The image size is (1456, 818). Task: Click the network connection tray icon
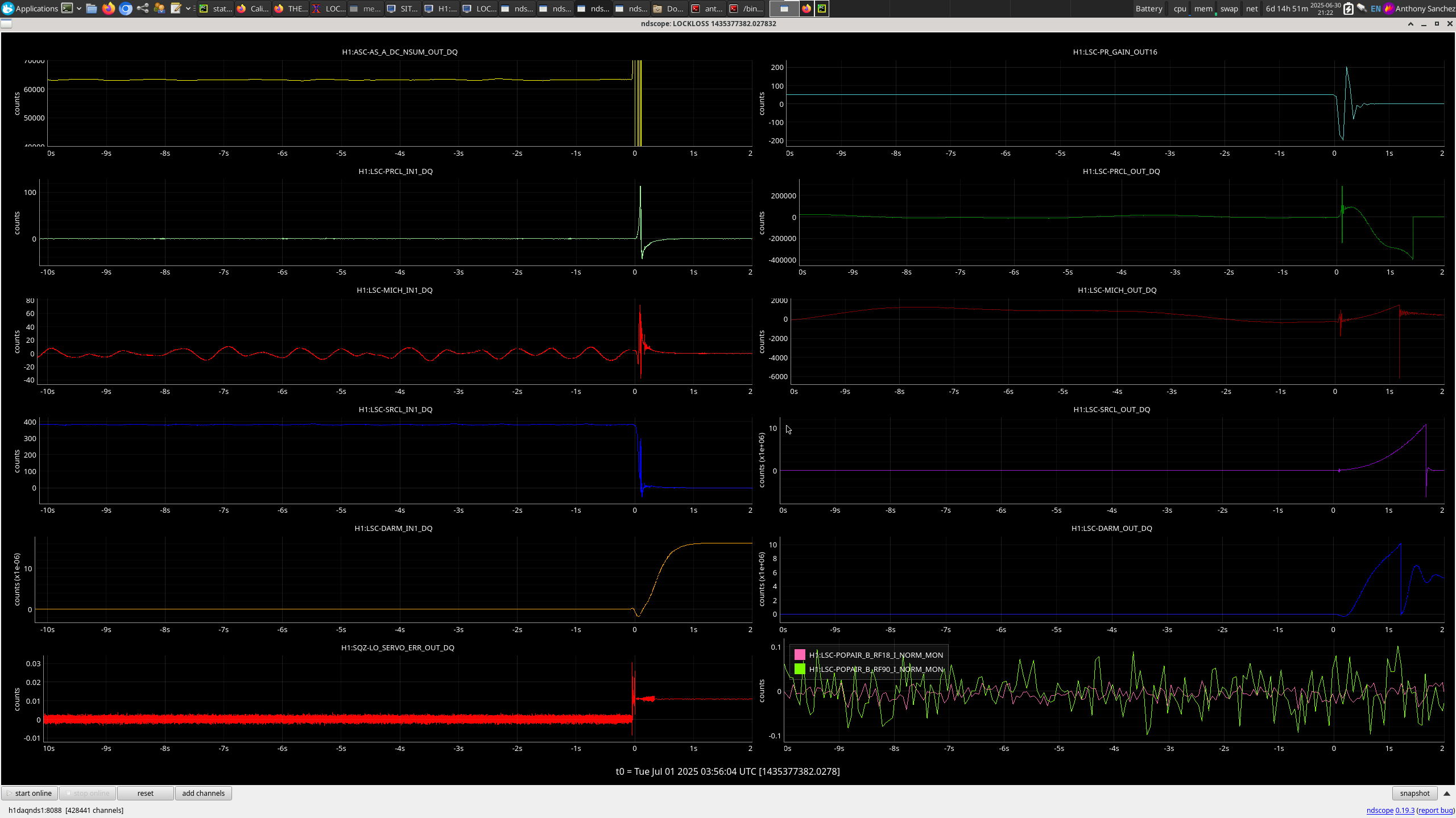point(1362,9)
